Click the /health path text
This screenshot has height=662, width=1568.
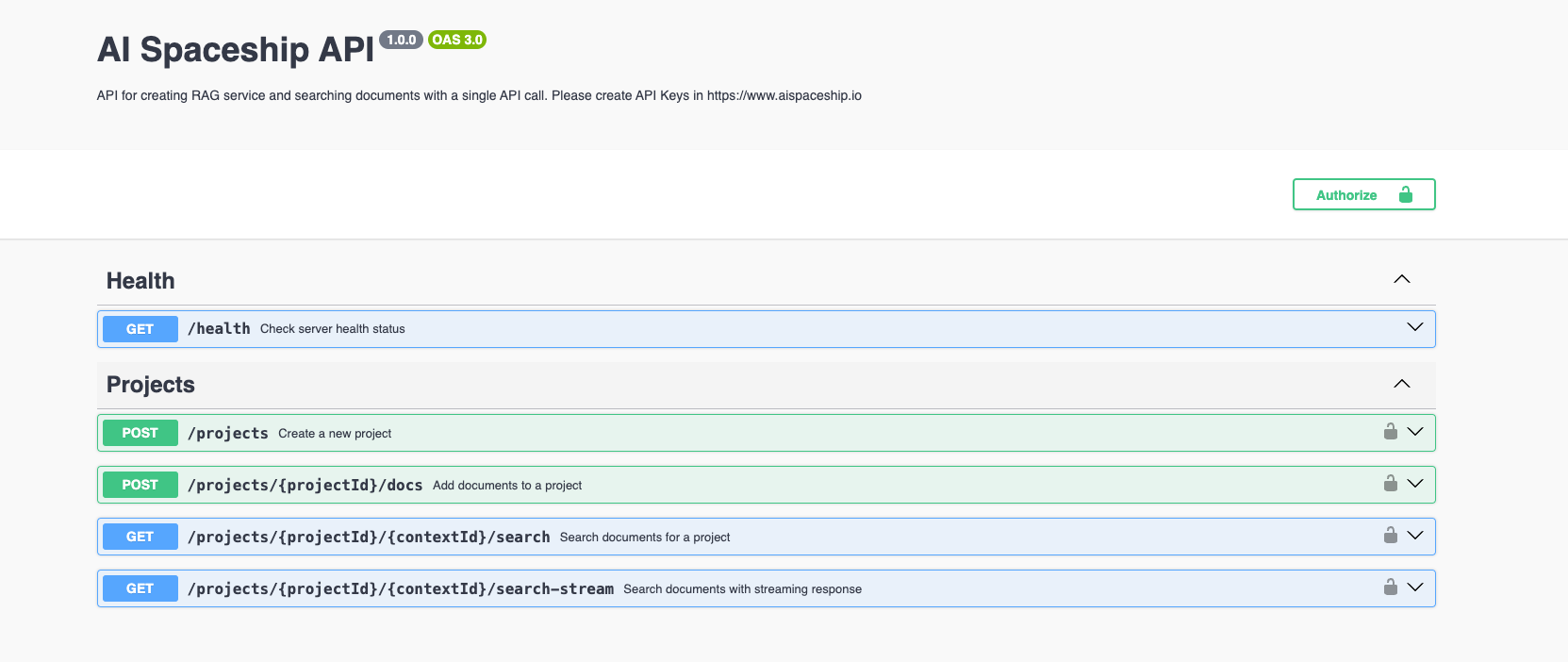click(x=219, y=328)
